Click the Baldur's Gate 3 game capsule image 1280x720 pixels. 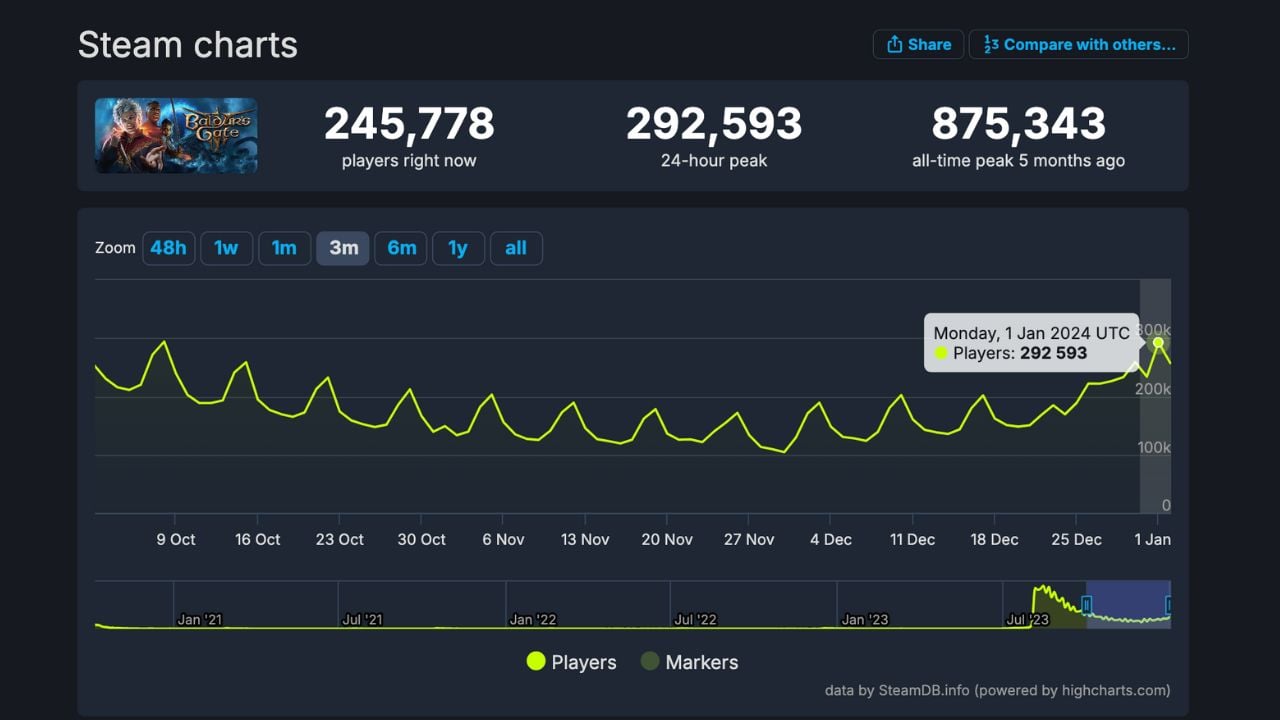[176, 135]
